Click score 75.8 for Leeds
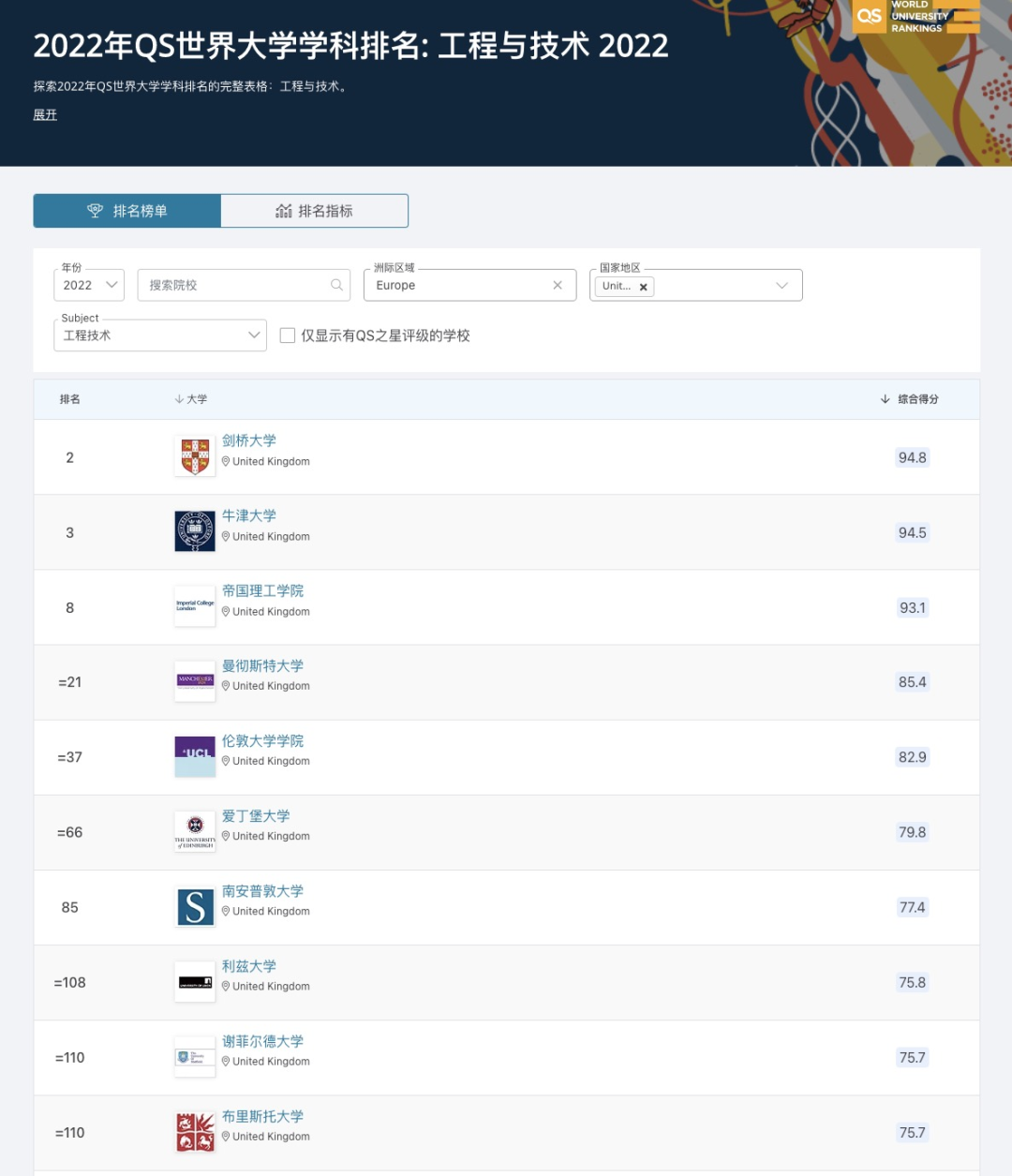Image resolution: width=1012 pixels, height=1176 pixels. point(912,982)
